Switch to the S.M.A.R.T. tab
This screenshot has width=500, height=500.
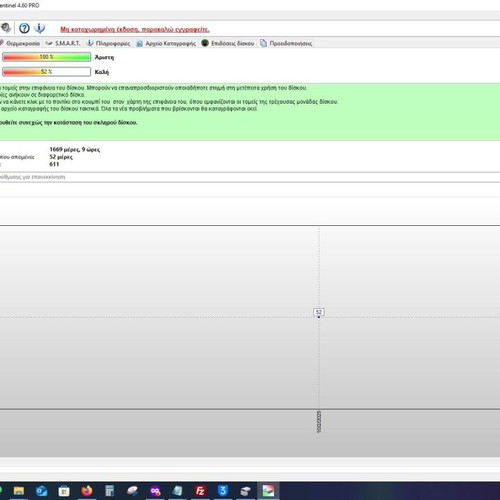[63, 43]
